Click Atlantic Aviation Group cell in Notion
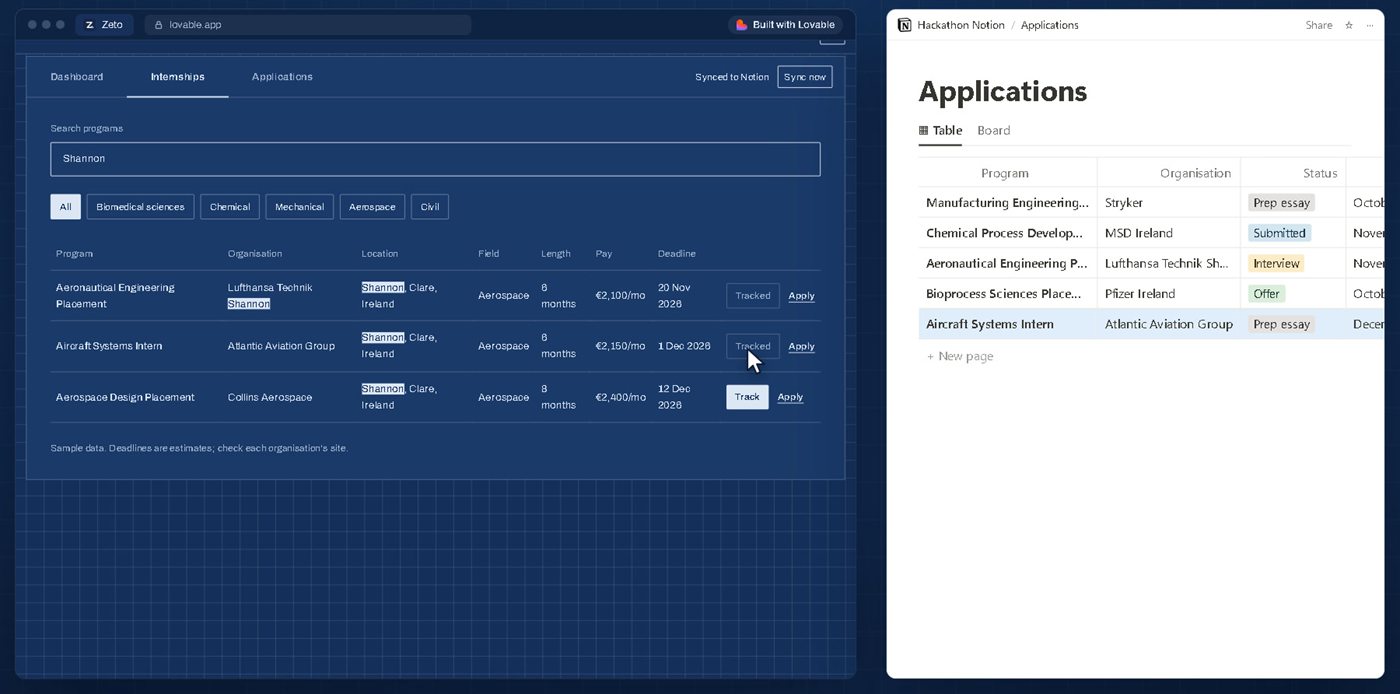This screenshot has height=694, width=1400. click(x=1169, y=324)
